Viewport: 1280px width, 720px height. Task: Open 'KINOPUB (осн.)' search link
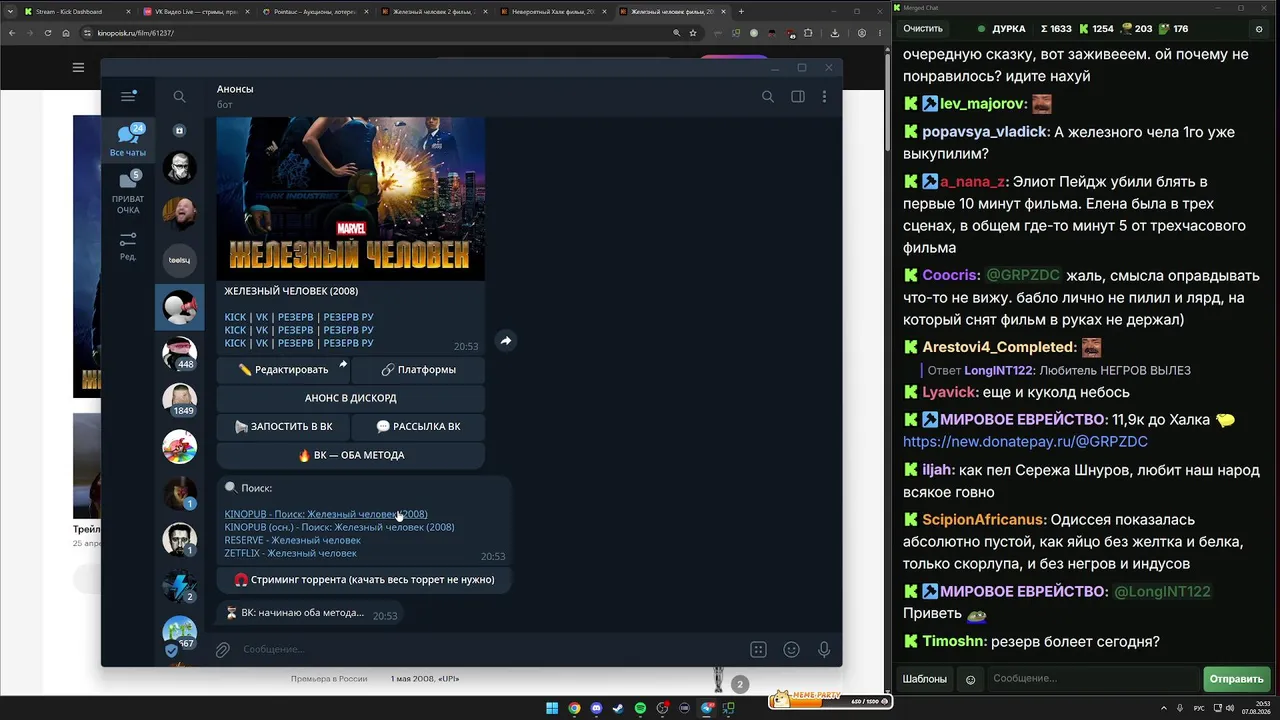click(x=339, y=527)
